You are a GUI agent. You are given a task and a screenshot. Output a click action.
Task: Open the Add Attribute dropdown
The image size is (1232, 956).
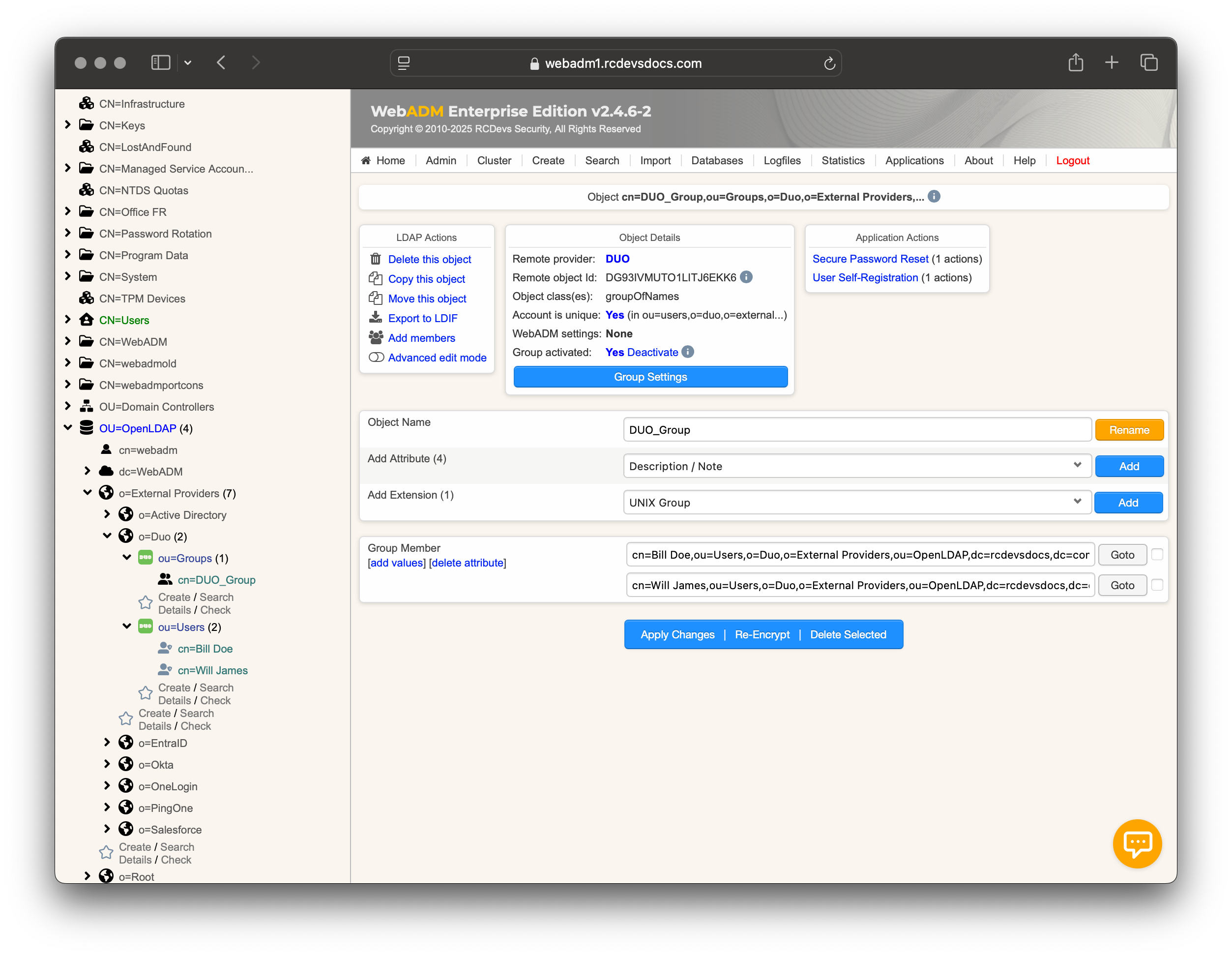point(857,466)
